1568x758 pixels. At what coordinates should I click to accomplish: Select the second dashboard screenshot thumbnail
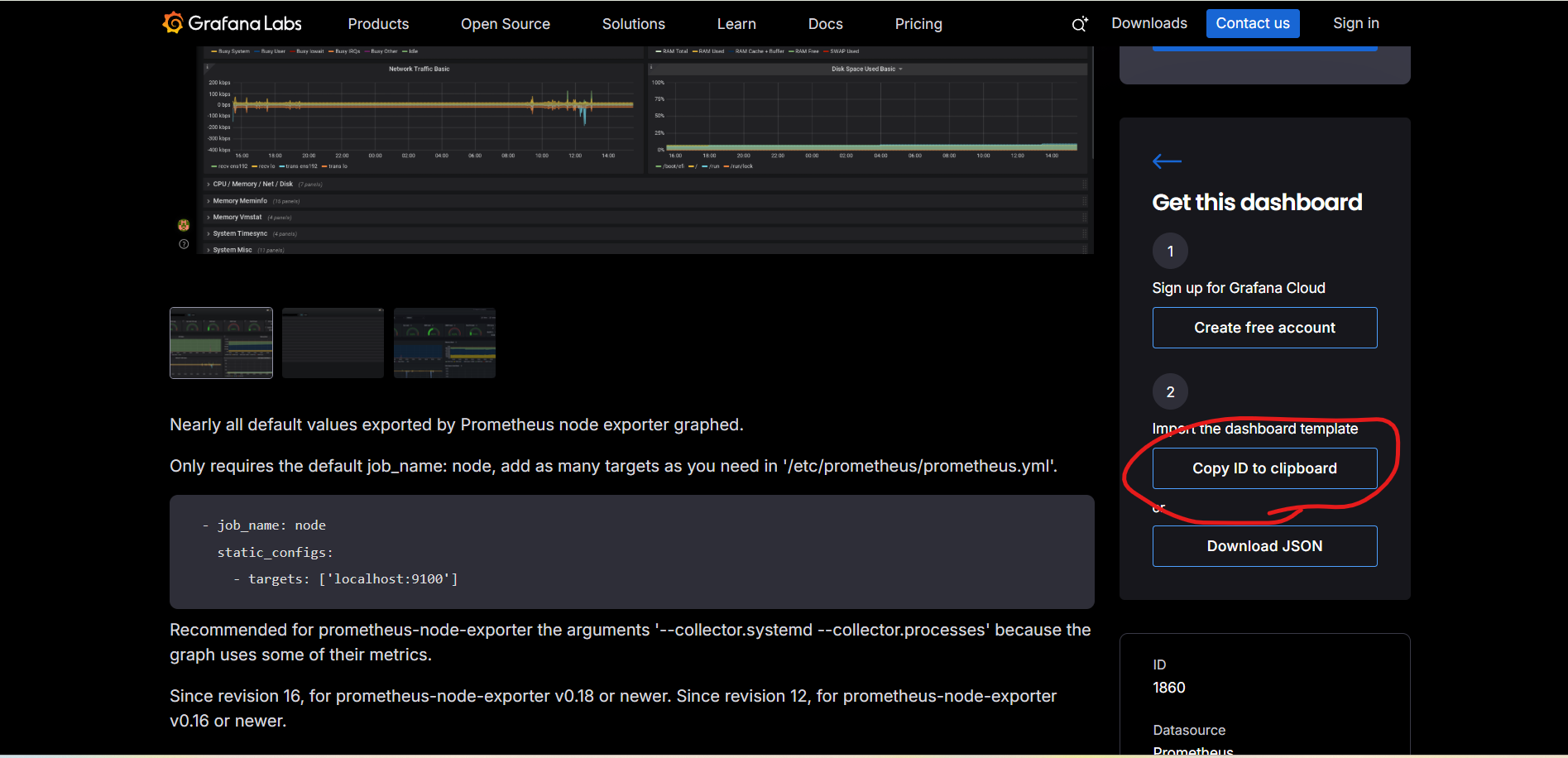click(333, 343)
